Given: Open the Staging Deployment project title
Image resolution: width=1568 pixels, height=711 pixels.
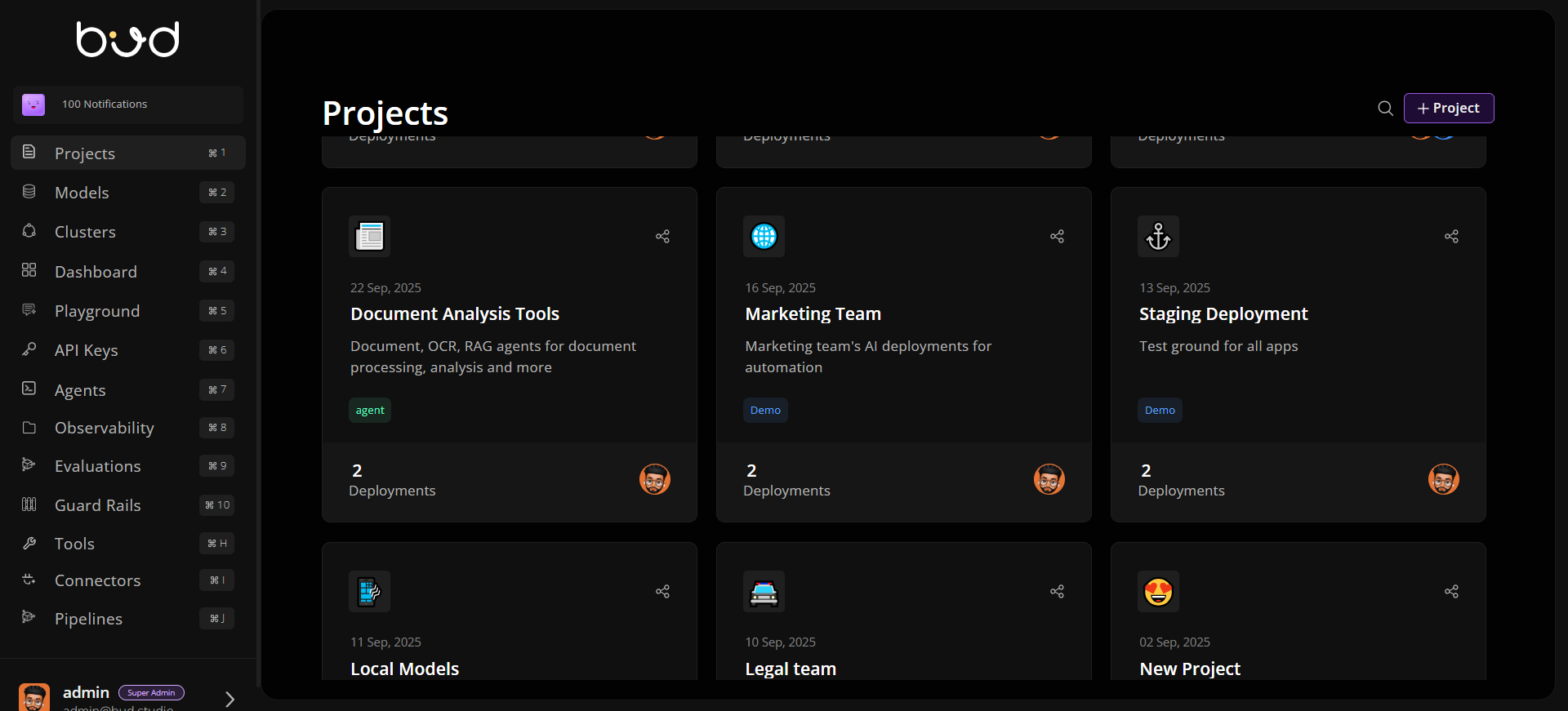Looking at the screenshot, I should [x=1223, y=313].
